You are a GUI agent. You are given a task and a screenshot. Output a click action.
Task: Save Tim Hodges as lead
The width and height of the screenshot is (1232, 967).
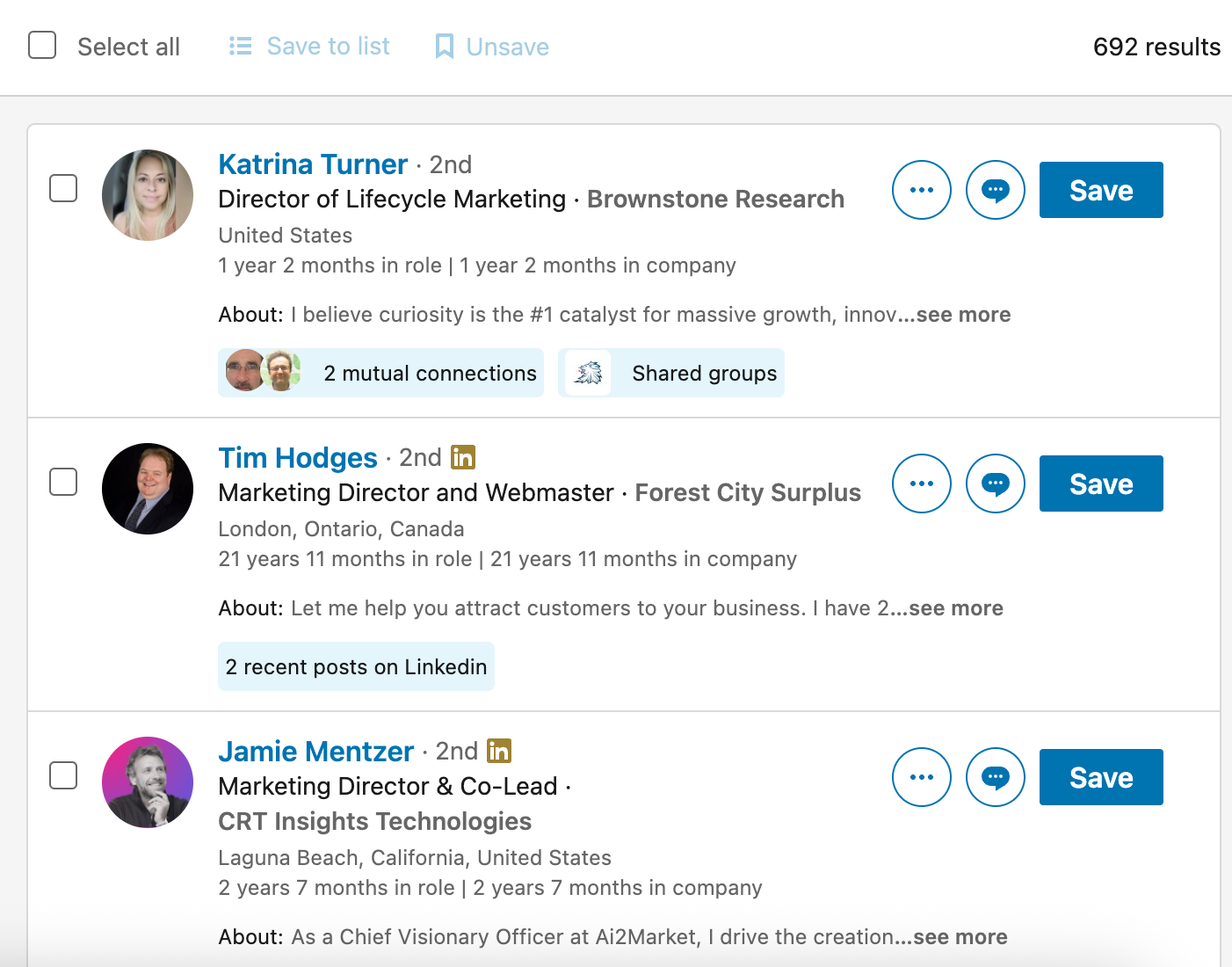pos(1101,484)
